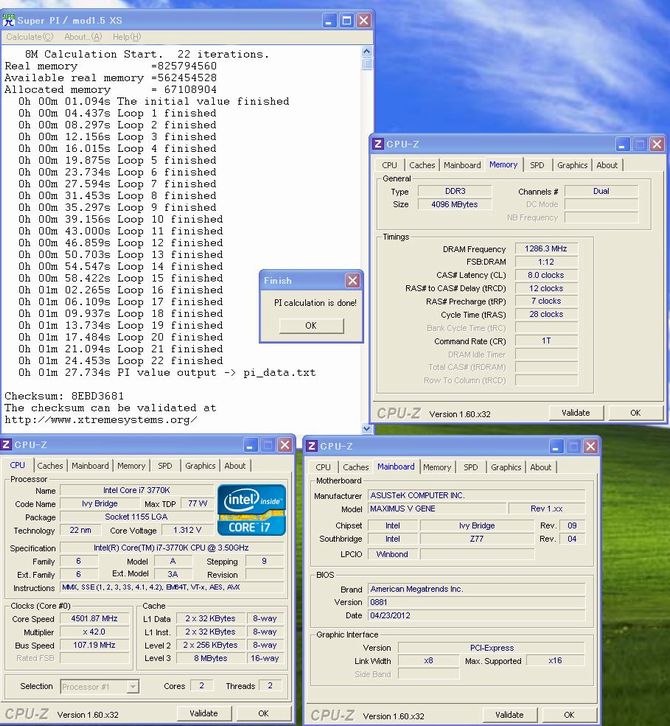Click OK in the Finish dialog

point(311,325)
